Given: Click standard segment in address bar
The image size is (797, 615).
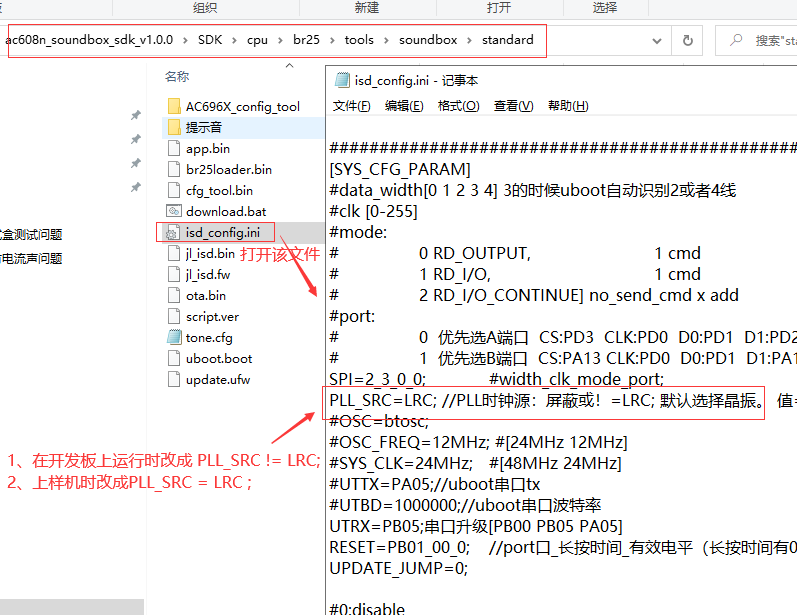Looking at the screenshot, I should point(508,40).
